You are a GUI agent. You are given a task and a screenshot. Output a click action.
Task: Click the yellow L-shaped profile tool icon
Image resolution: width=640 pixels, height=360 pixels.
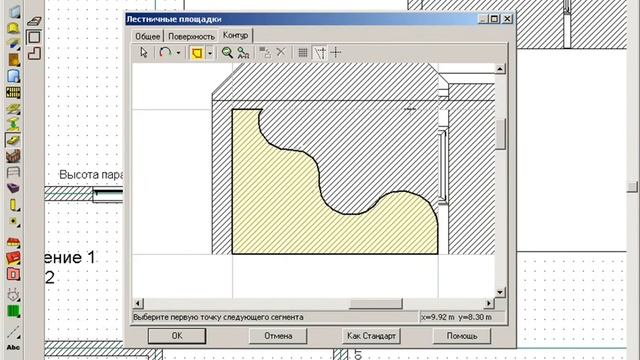13,204
